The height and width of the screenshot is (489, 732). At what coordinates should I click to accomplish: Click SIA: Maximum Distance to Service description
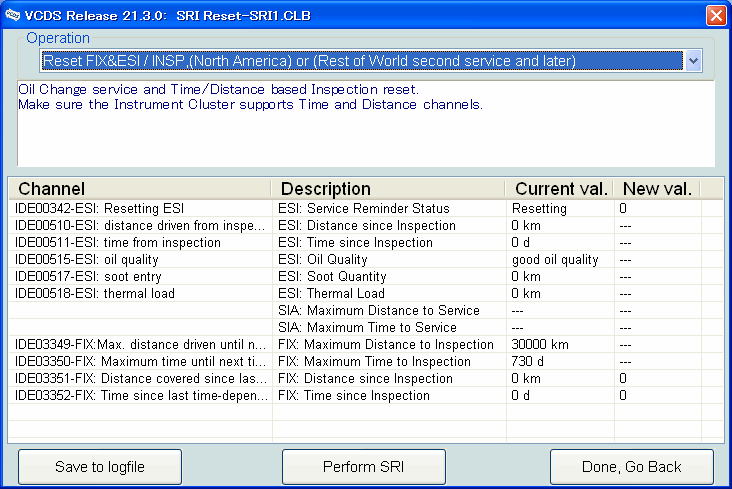[379, 311]
